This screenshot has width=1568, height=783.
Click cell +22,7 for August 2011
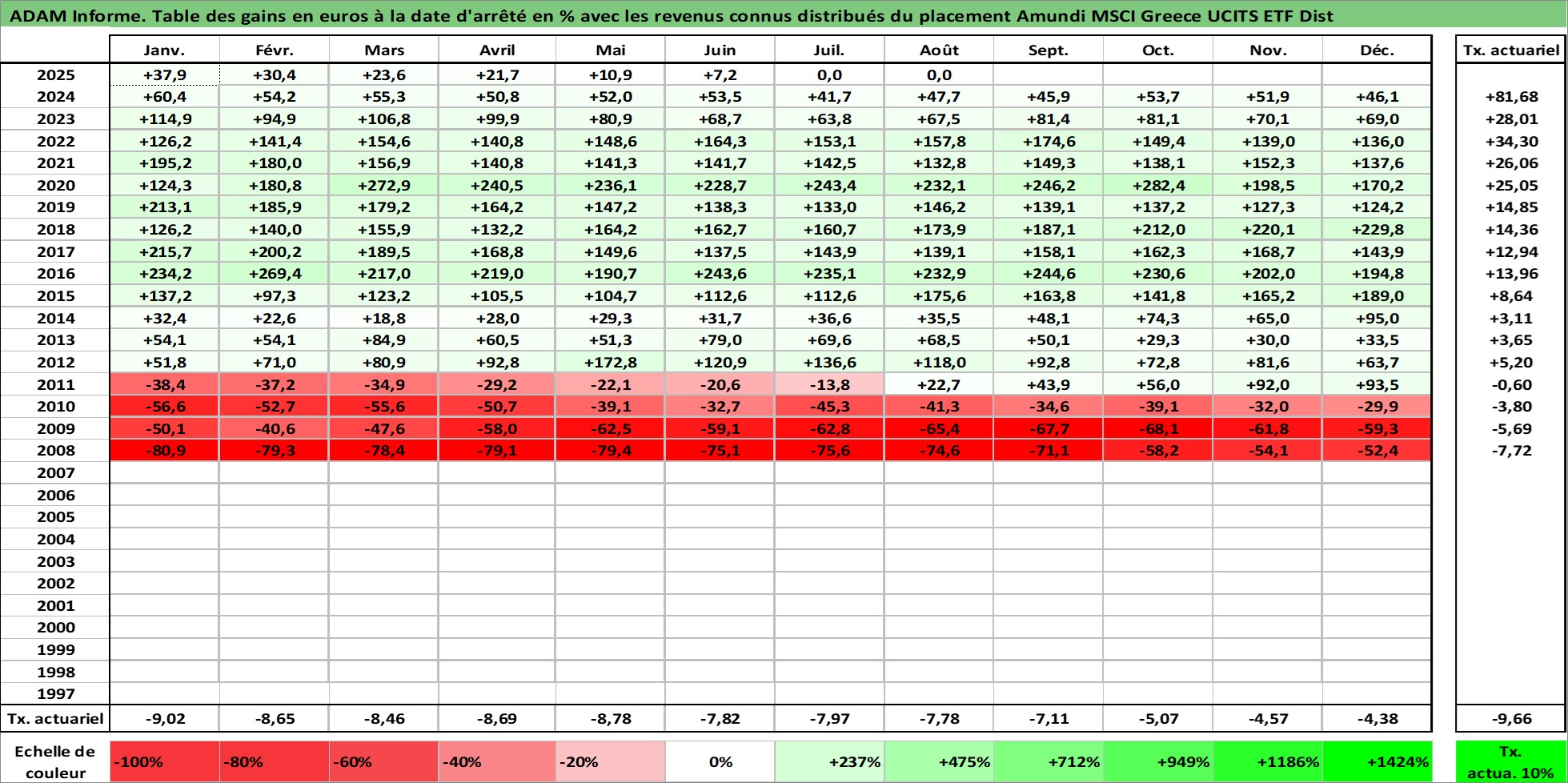click(939, 384)
